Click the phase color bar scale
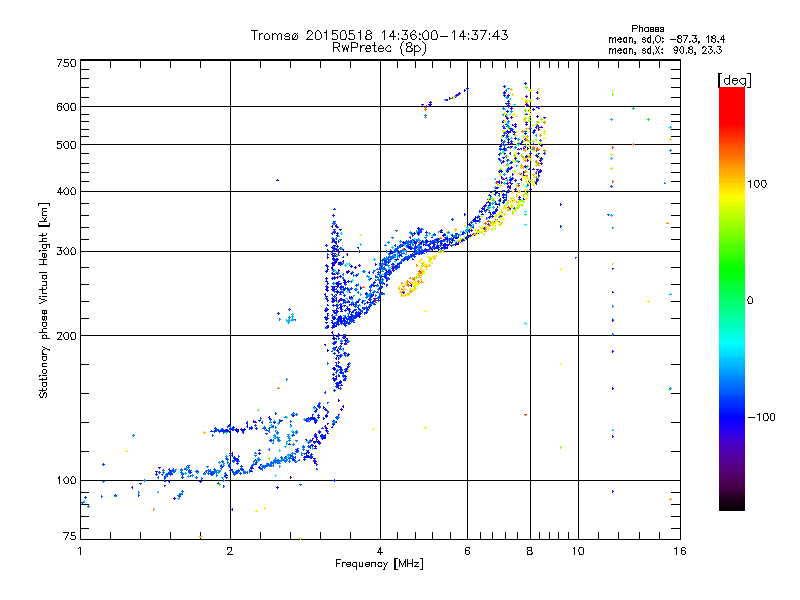Screen dimensions: 800x600 point(732,299)
